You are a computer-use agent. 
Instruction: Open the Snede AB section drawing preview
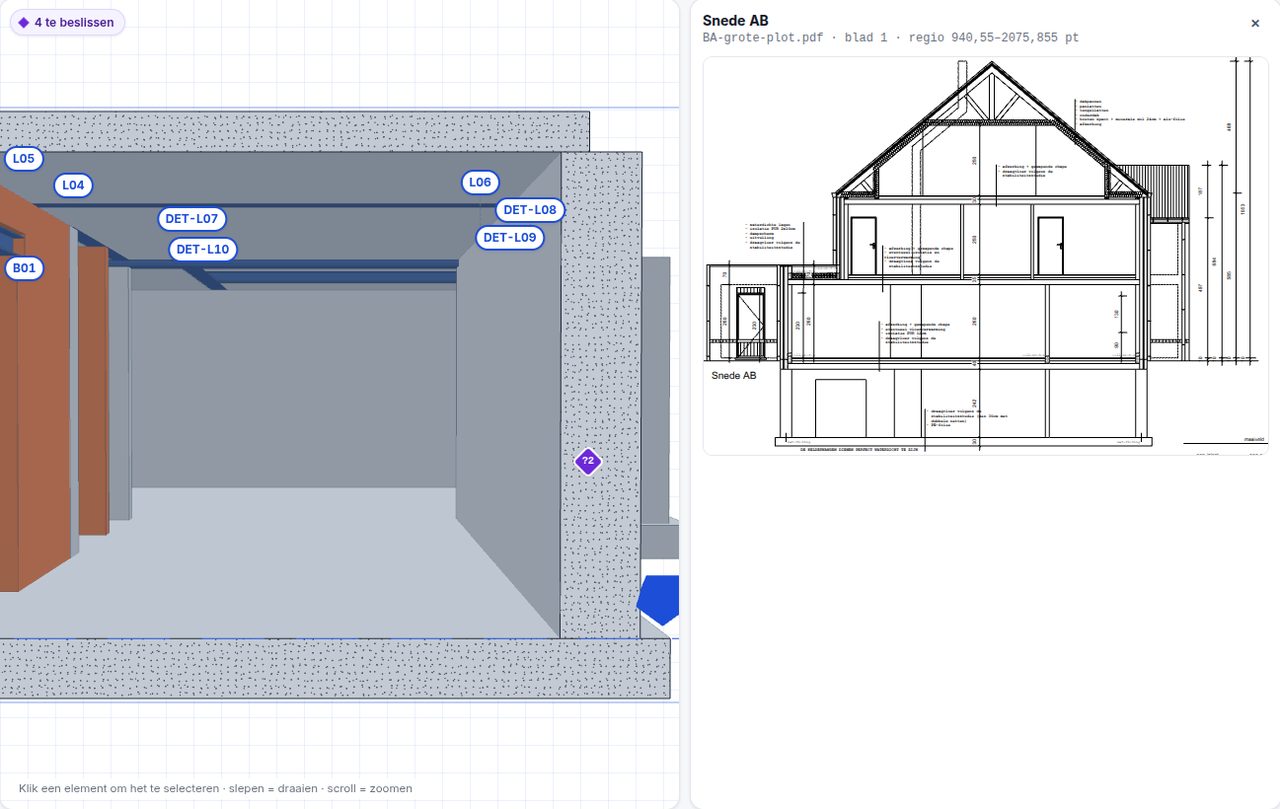coord(985,256)
